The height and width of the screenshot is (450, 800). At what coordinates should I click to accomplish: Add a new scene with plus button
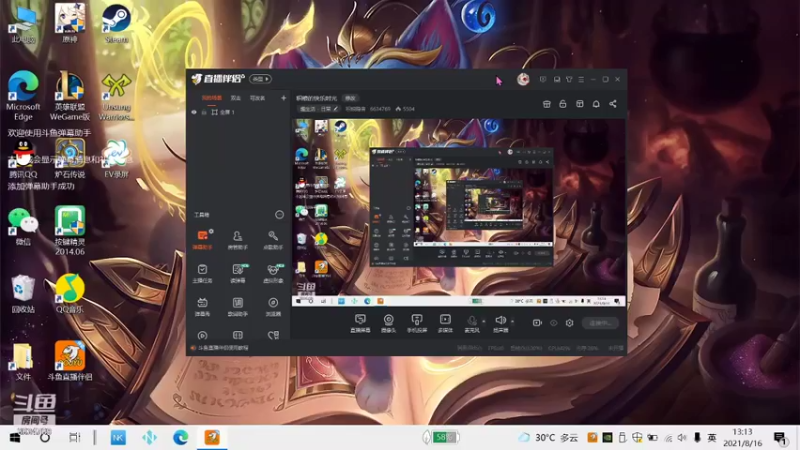(284, 98)
